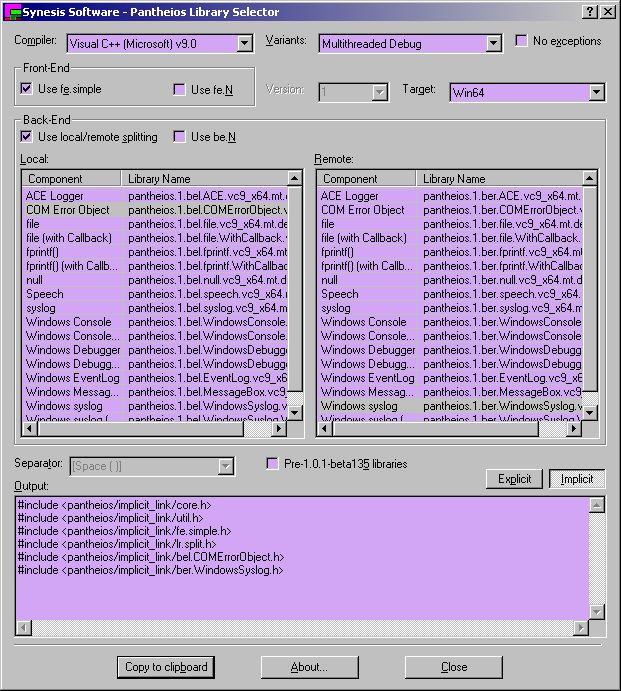Click Local list scroll right arrow
This screenshot has width=621, height=691.
click(279, 428)
